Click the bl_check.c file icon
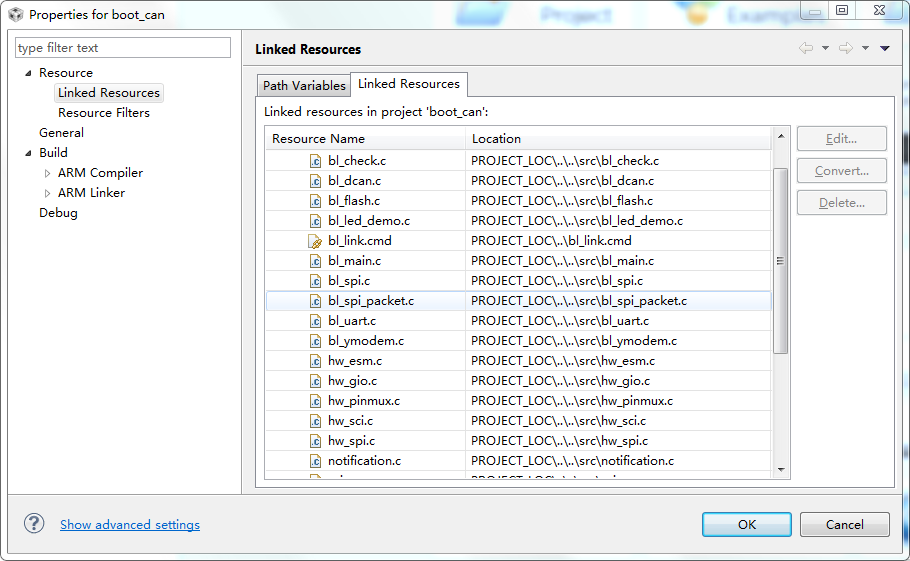This screenshot has height=561, width=910. (x=315, y=161)
